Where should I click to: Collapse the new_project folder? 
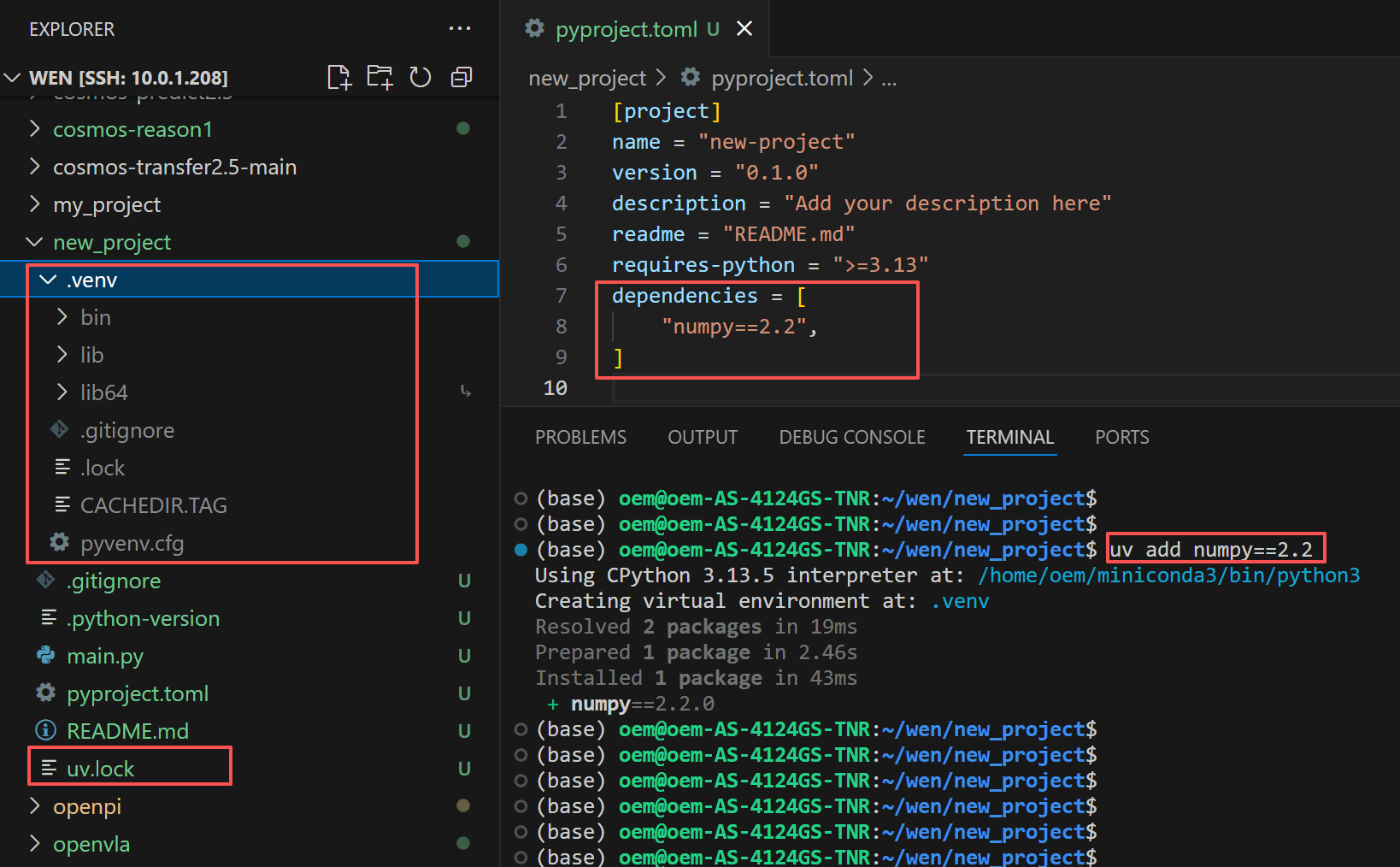coord(35,242)
